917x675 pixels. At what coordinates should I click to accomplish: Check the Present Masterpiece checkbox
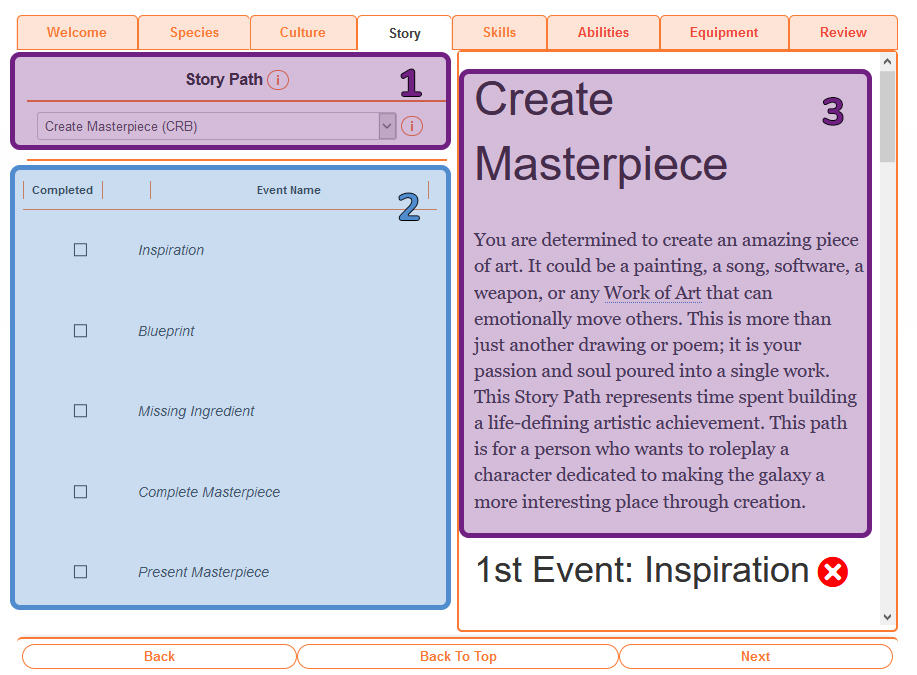[x=81, y=572]
